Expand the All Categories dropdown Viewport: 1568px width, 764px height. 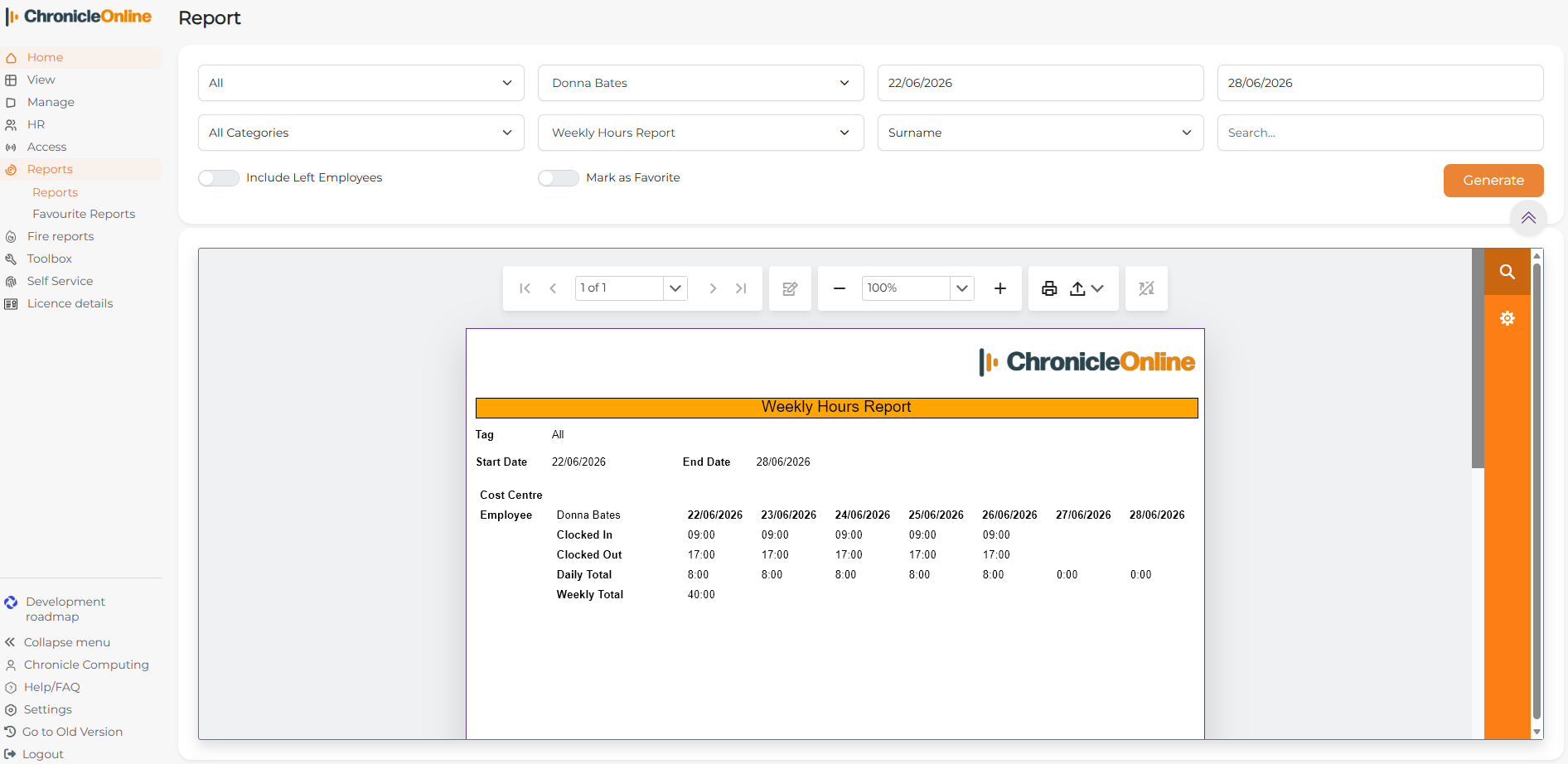[361, 133]
